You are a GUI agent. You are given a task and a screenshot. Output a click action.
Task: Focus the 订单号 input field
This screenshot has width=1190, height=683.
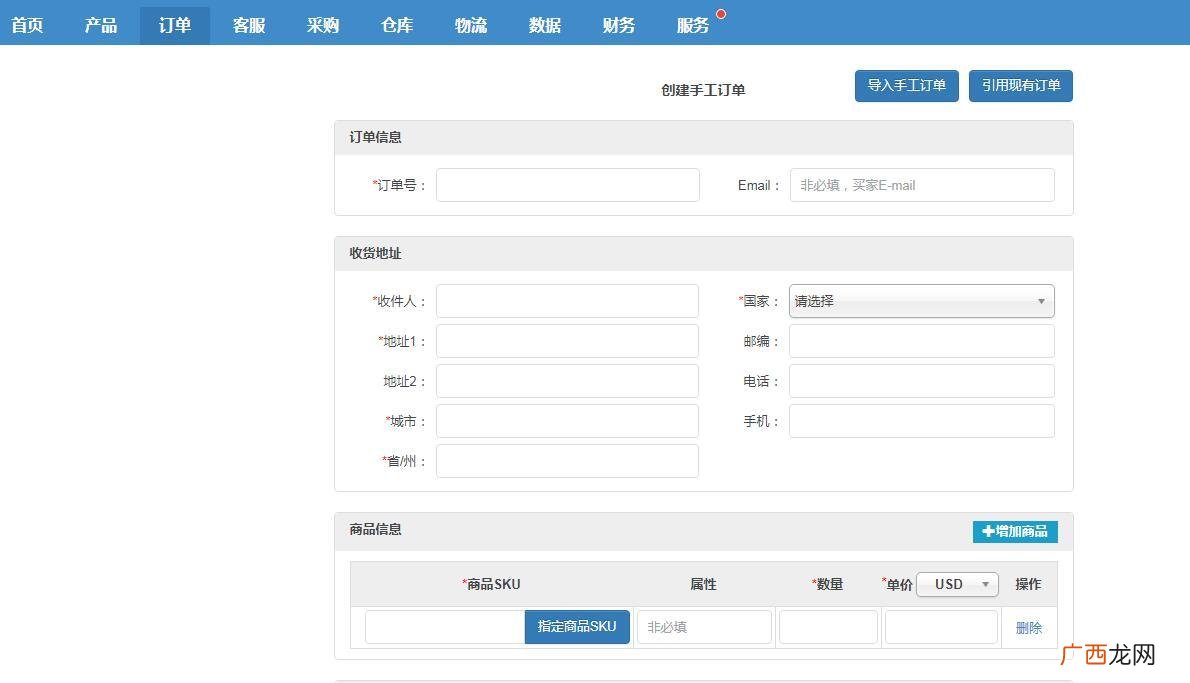coord(568,185)
